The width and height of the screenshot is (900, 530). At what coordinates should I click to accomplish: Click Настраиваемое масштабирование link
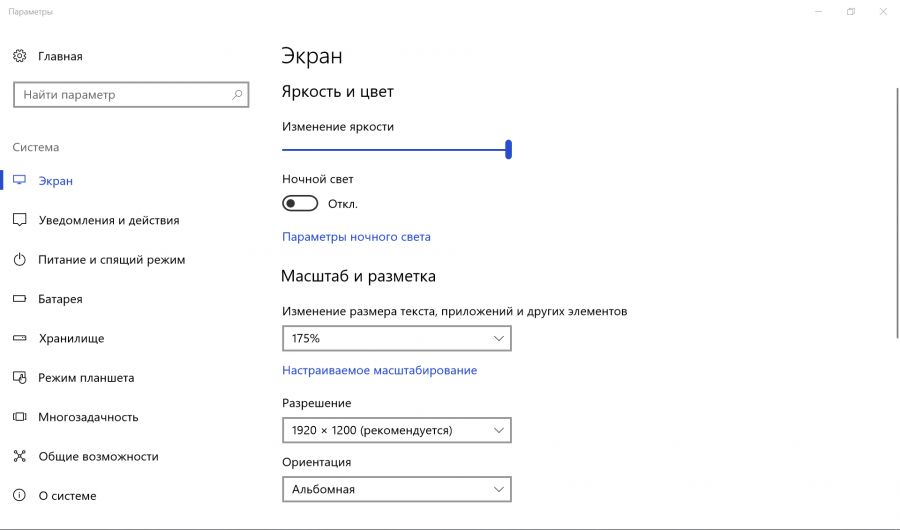tap(379, 370)
